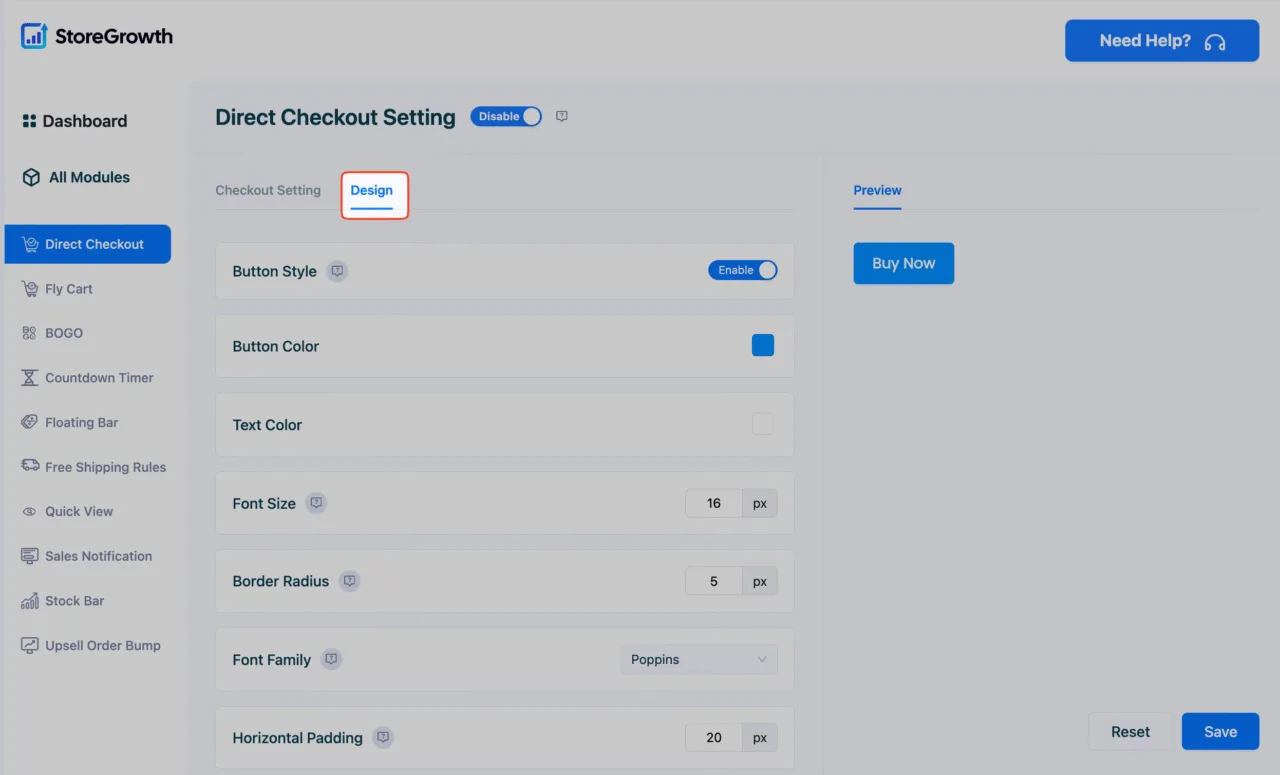
Task: Select the Design tab
Action: [372, 190]
